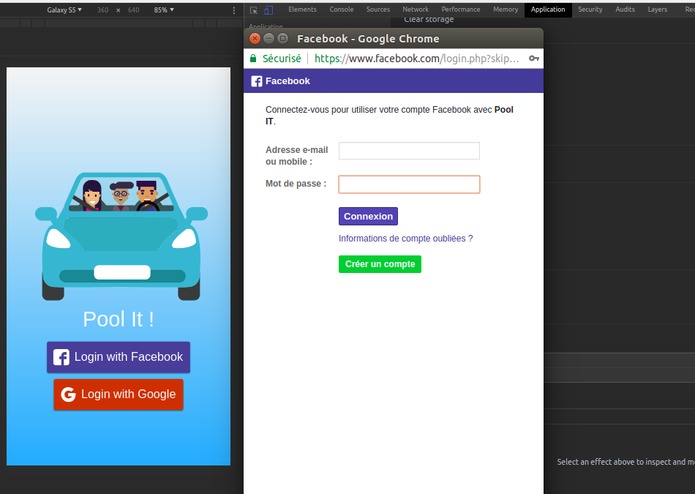
Task: Minimize the Facebook popup window
Action: (x=269, y=39)
